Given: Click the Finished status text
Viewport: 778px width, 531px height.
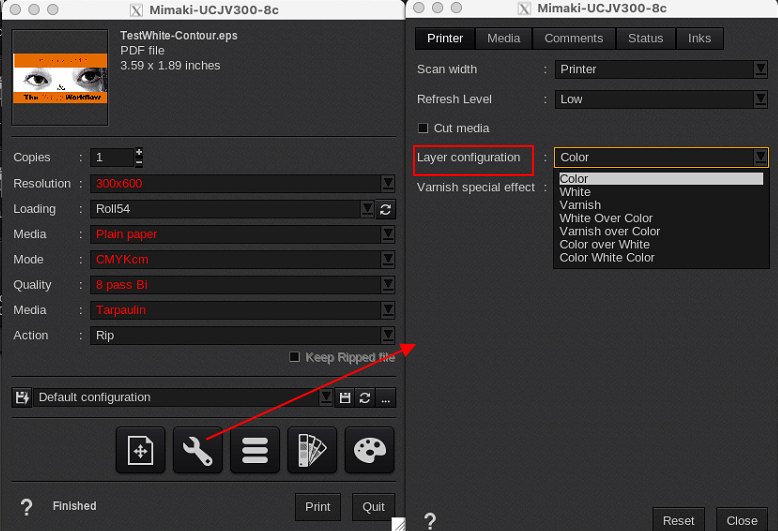Looking at the screenshot, I should pyautogui.click(x=74, y=506).
